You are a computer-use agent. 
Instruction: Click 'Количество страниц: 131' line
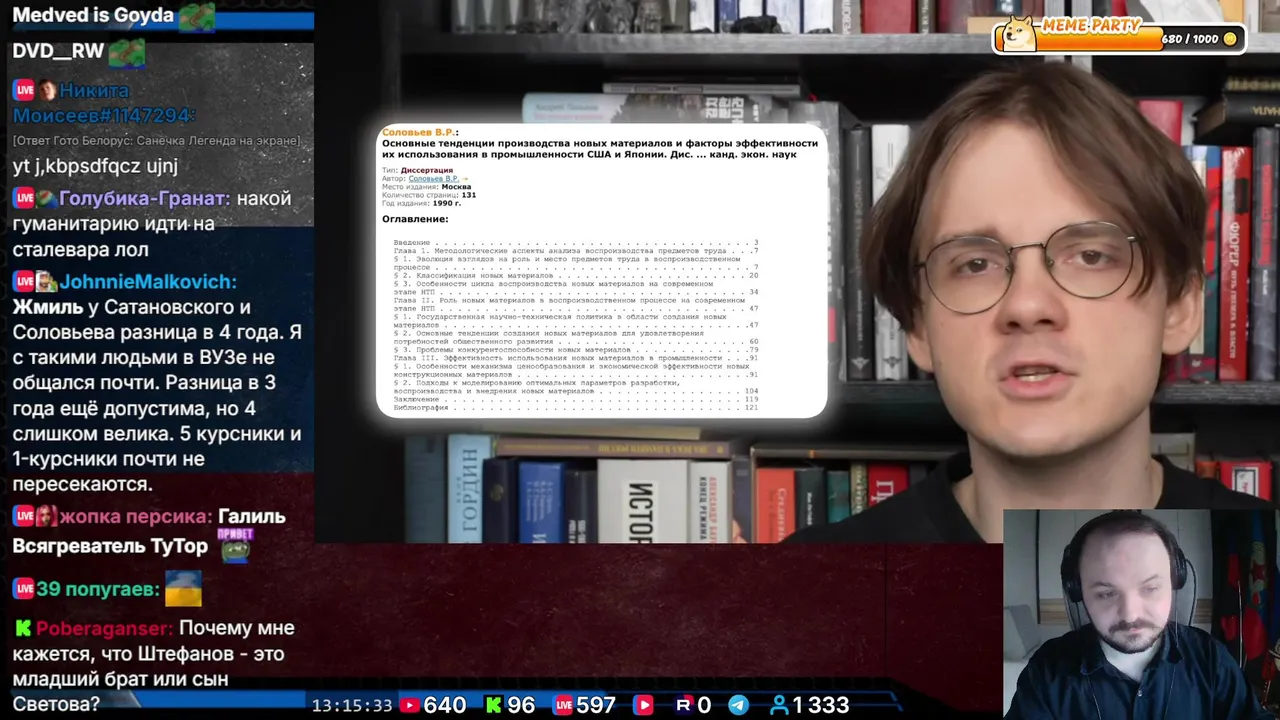tap(429, 195)
